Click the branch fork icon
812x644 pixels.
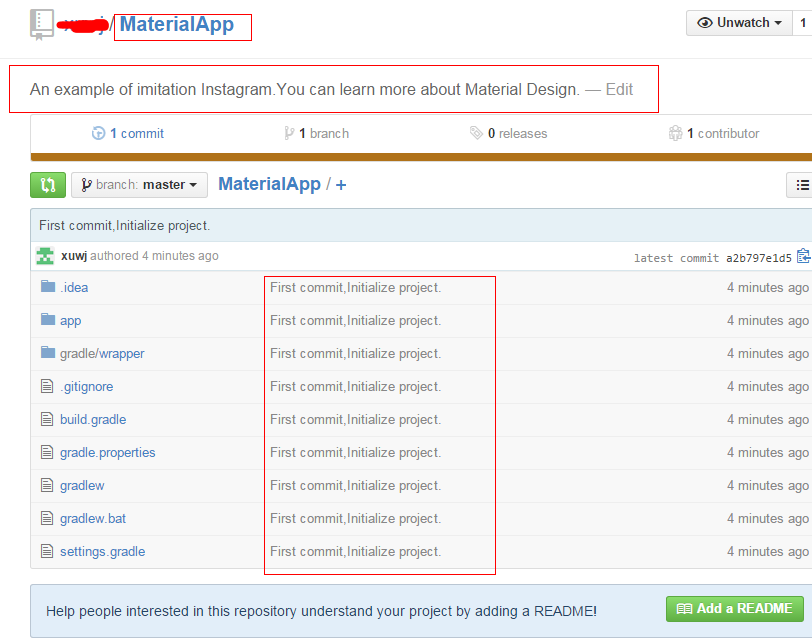(x=289, y=134)
